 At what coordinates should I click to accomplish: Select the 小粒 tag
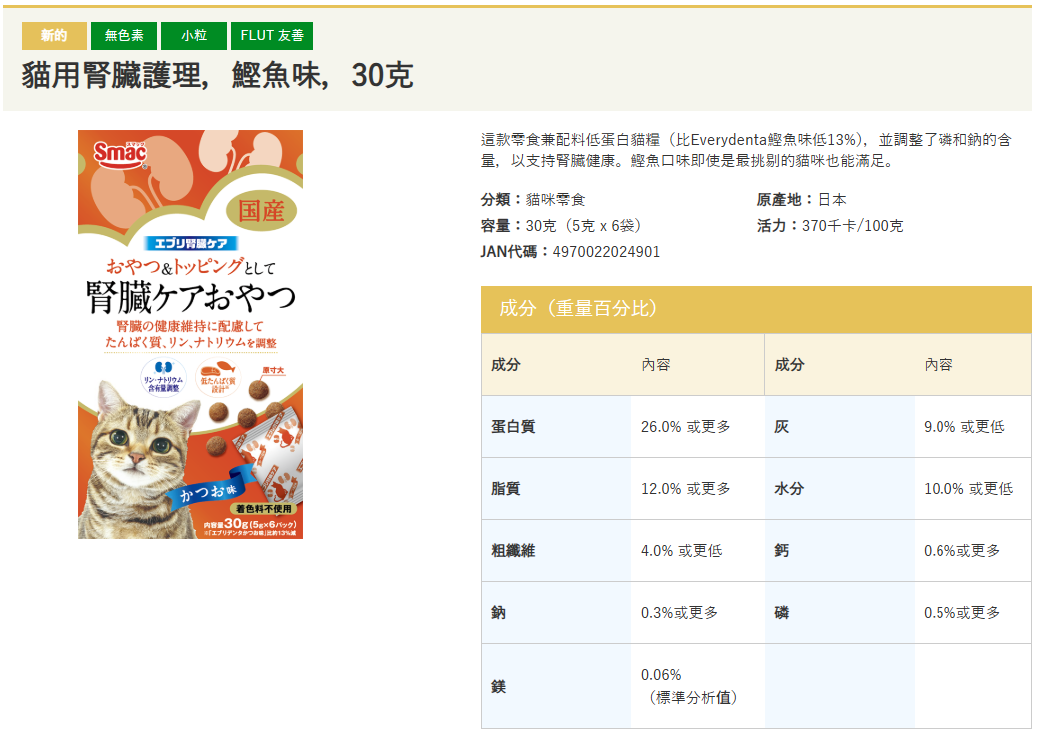[x=194, y=36]
